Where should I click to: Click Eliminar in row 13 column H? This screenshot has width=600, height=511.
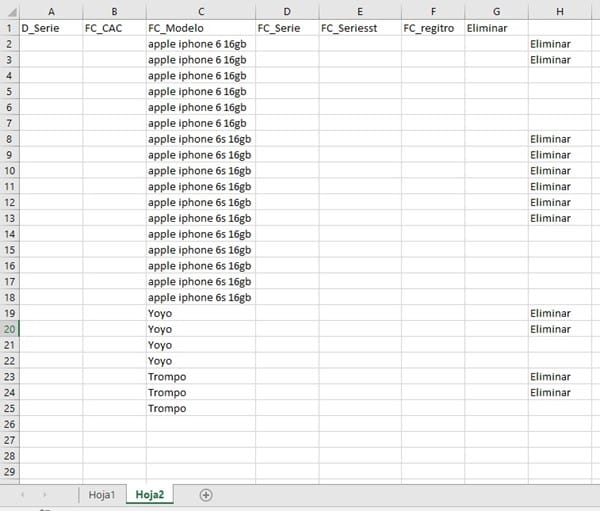click(560, 218)
